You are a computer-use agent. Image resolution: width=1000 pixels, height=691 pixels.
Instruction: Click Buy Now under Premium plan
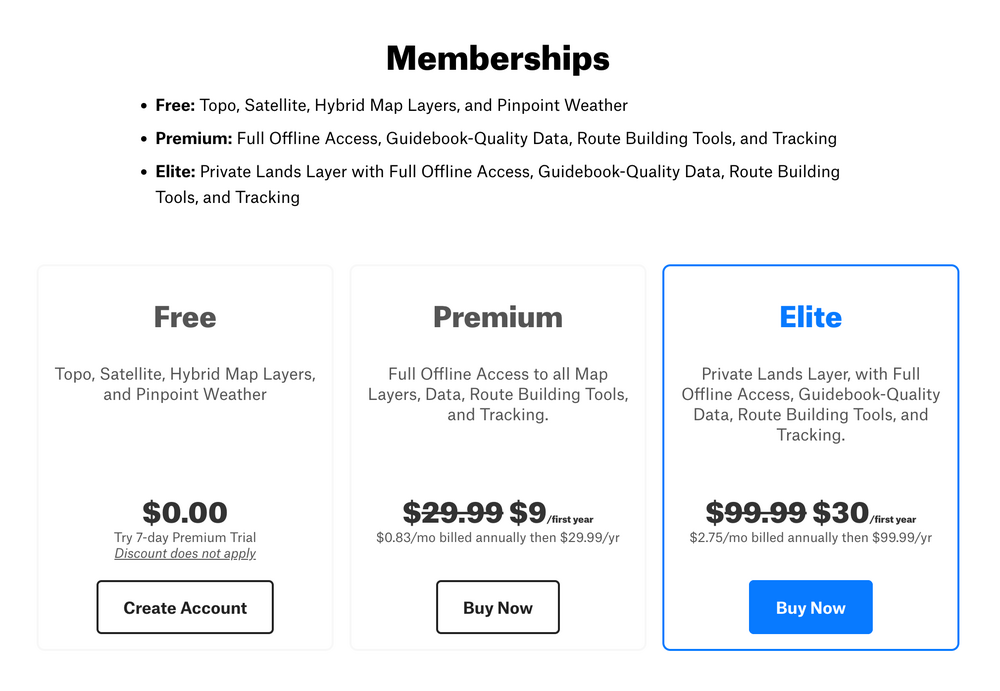click(x=497, y=607)
